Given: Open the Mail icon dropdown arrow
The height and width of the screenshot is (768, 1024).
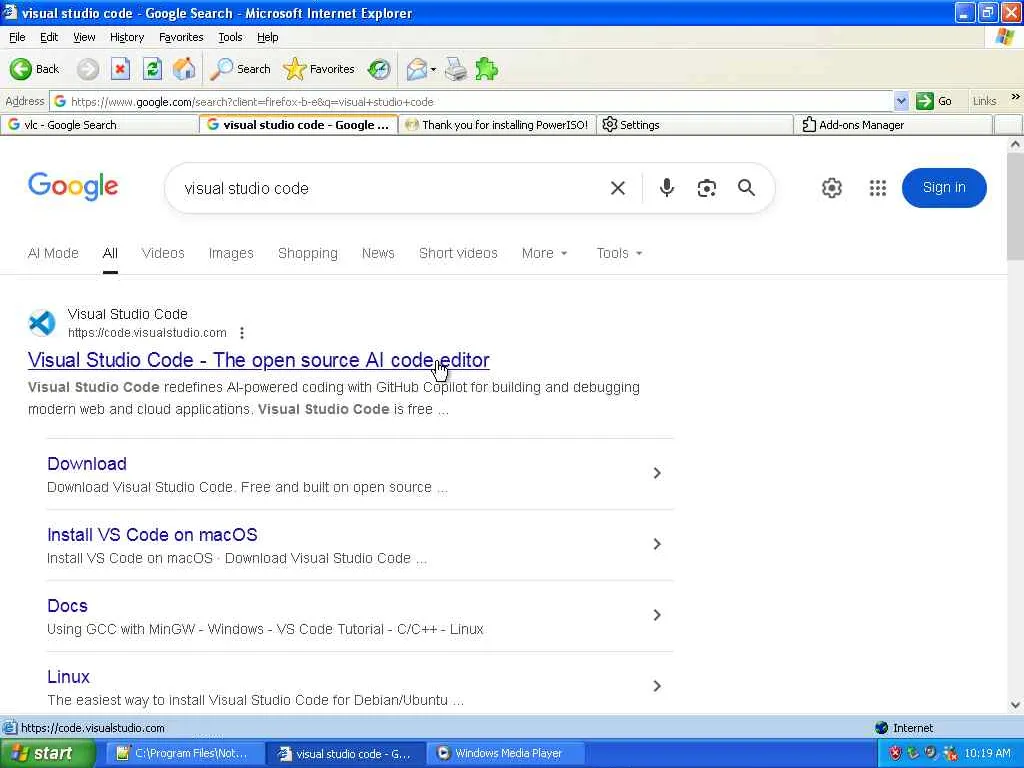Looking at the screenshot, I should 433,69.
